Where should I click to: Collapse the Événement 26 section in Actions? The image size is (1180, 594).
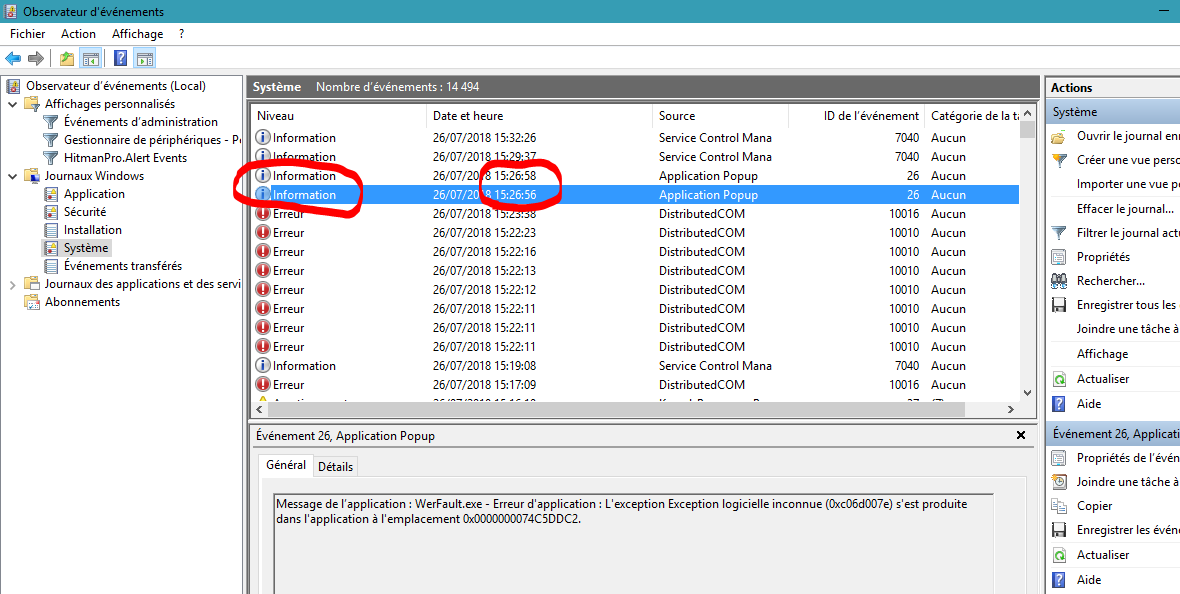tap(1113, 434)
